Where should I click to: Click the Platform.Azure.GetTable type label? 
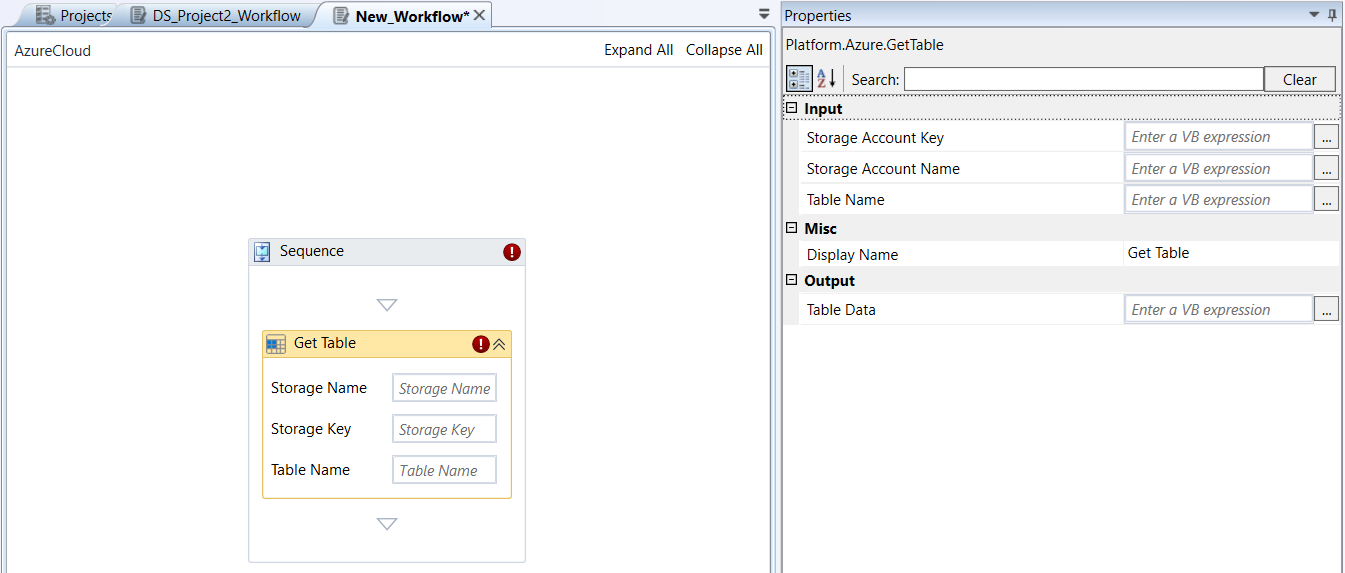click(864, 45)
